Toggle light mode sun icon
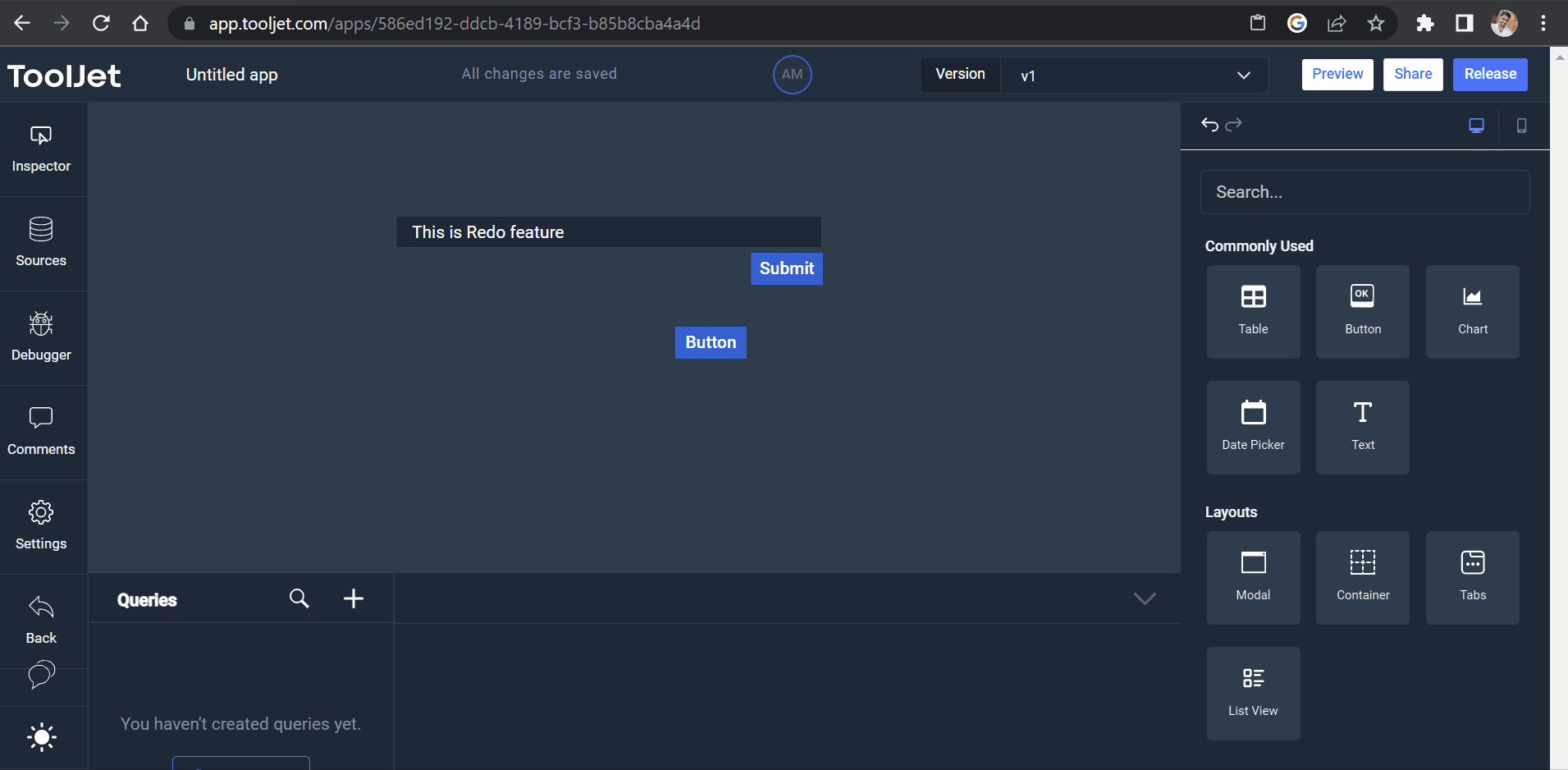The width and height of the screenshot is (1568, 770). (x=41, y=737)
